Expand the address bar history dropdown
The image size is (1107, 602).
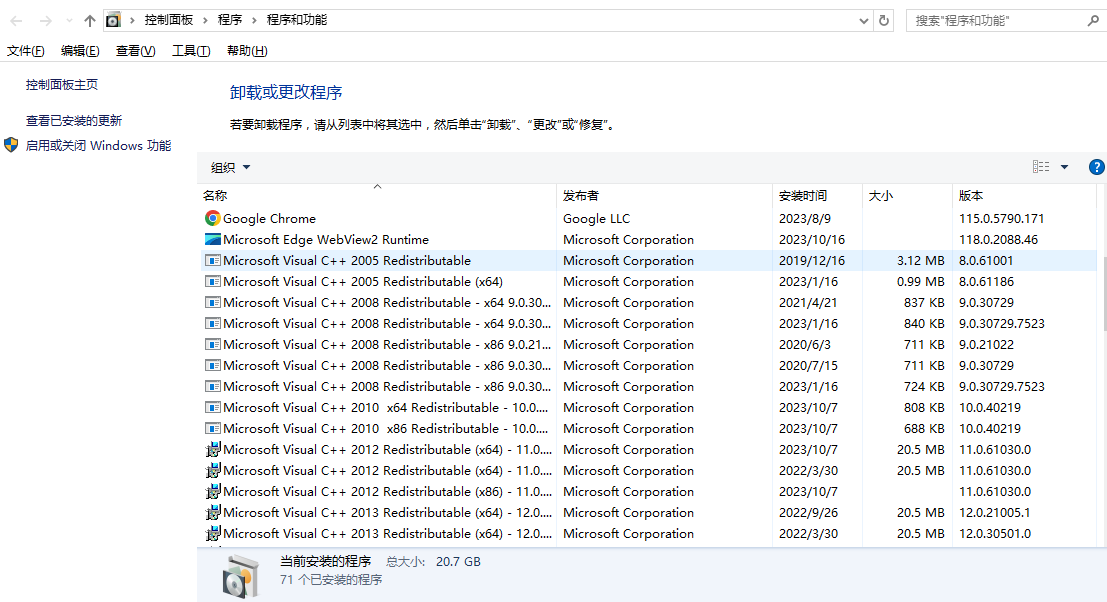tap(863, 20)
